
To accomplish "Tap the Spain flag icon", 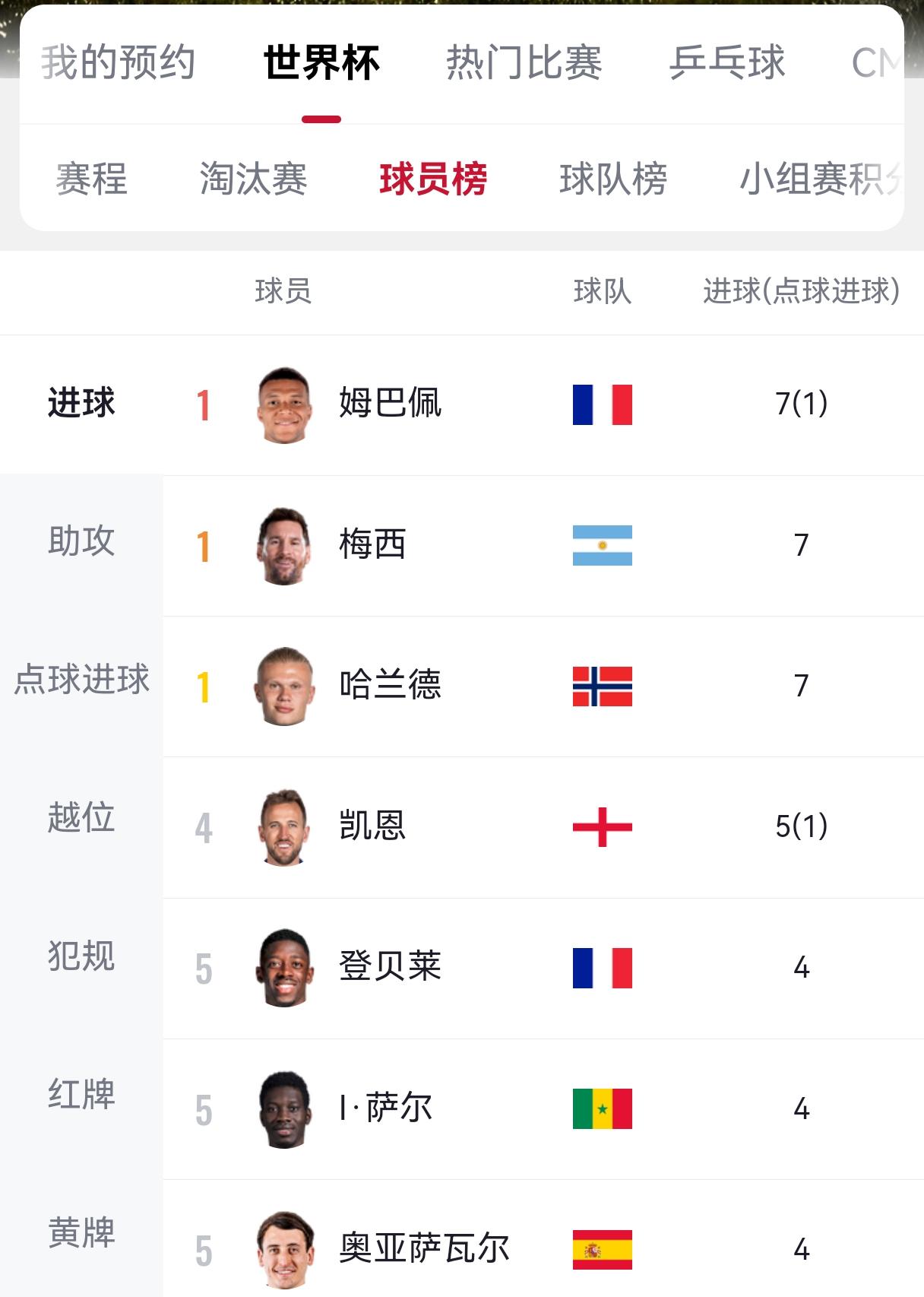I will (602, 1249).
